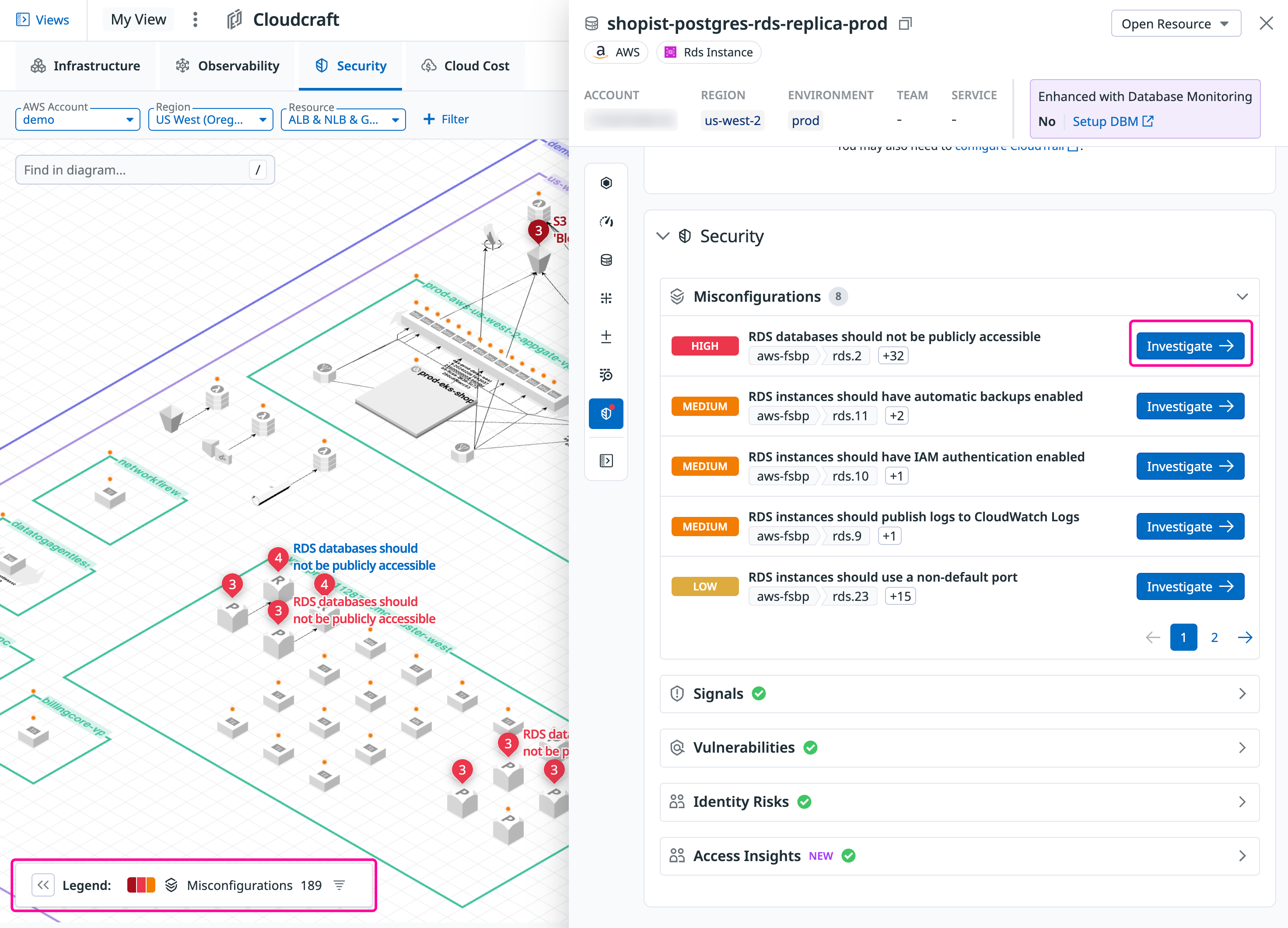The image size is (1288, 928).
Task: Collapse the legend with double-chevron icon
Action: 43,885
